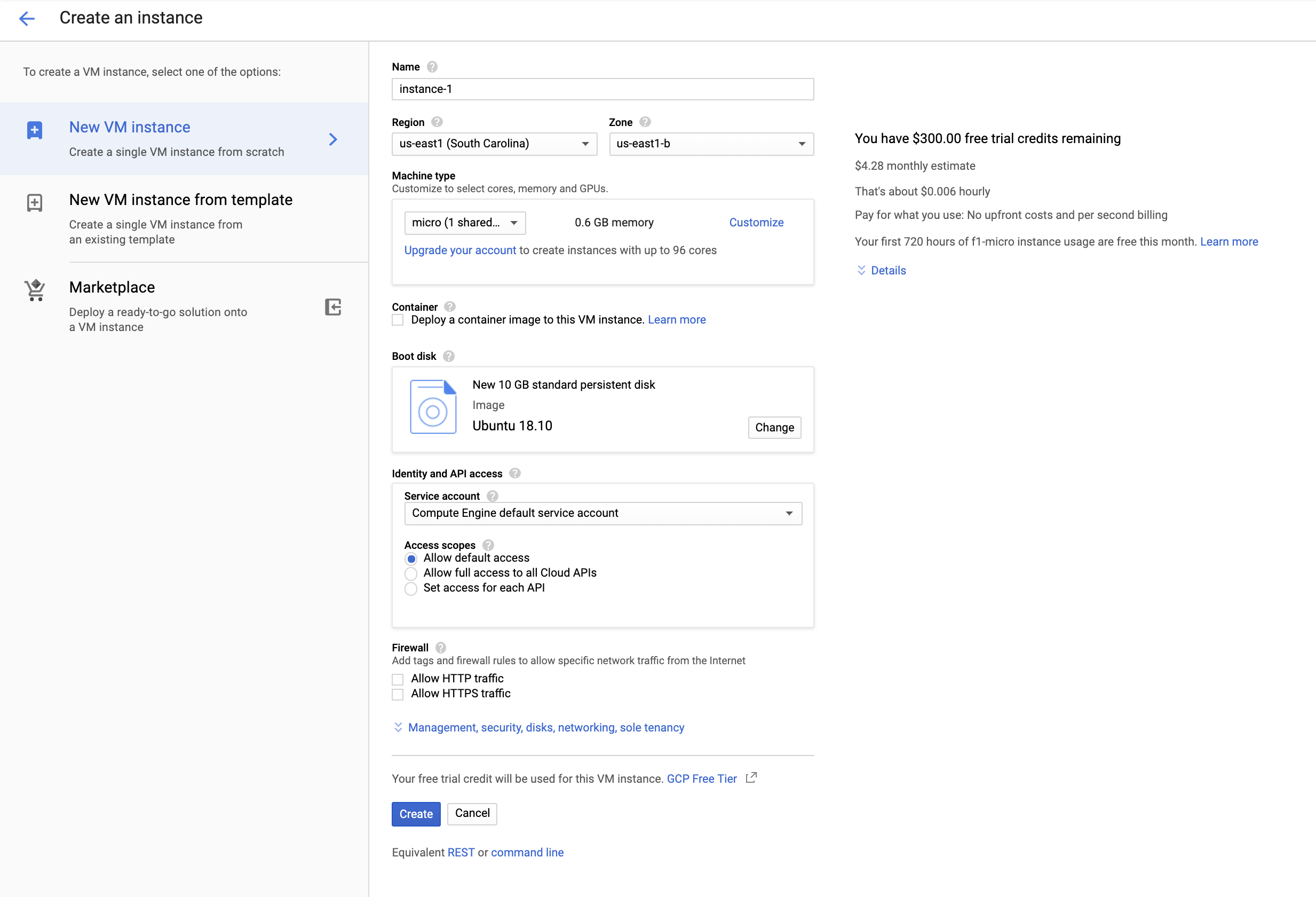Go back using the arrow icon
Viewport: 1316px width, 897px height.
point(27,18)
